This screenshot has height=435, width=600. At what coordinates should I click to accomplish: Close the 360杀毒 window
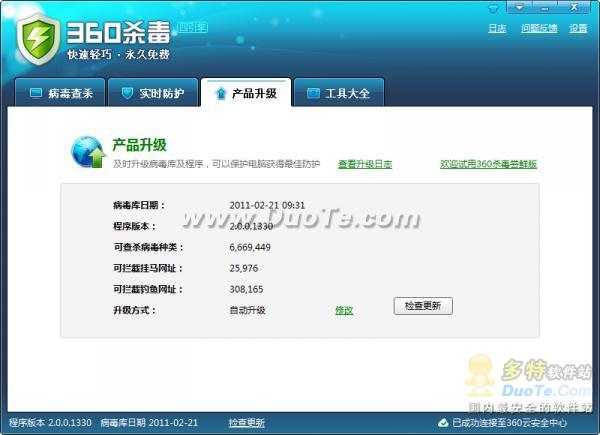[x=574, y=7]
